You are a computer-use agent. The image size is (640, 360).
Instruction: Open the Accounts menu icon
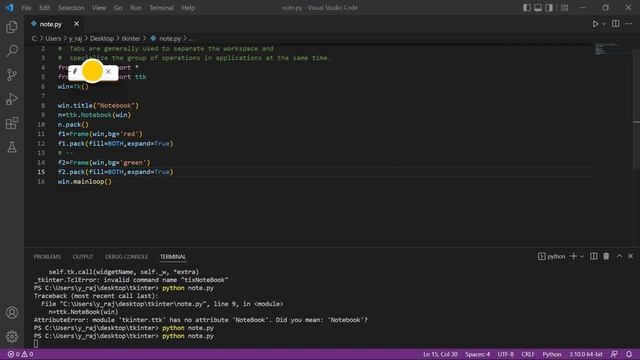pyautogui.click(x=12, y=313)
